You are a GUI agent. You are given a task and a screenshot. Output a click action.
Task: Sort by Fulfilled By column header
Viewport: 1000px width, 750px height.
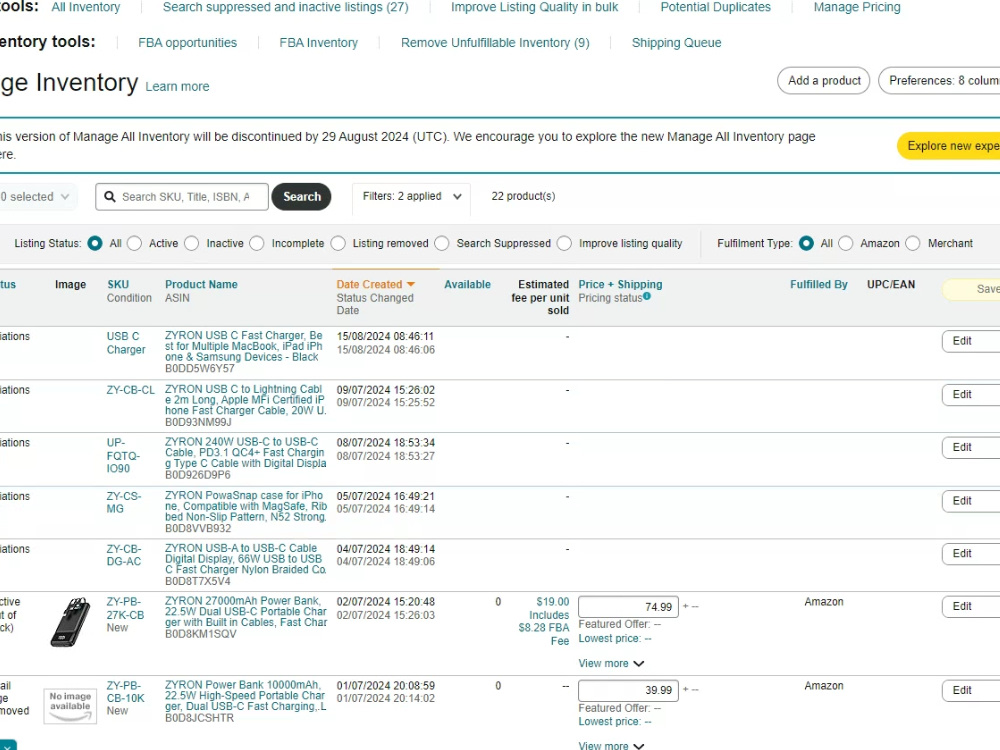tap(819, 284)
